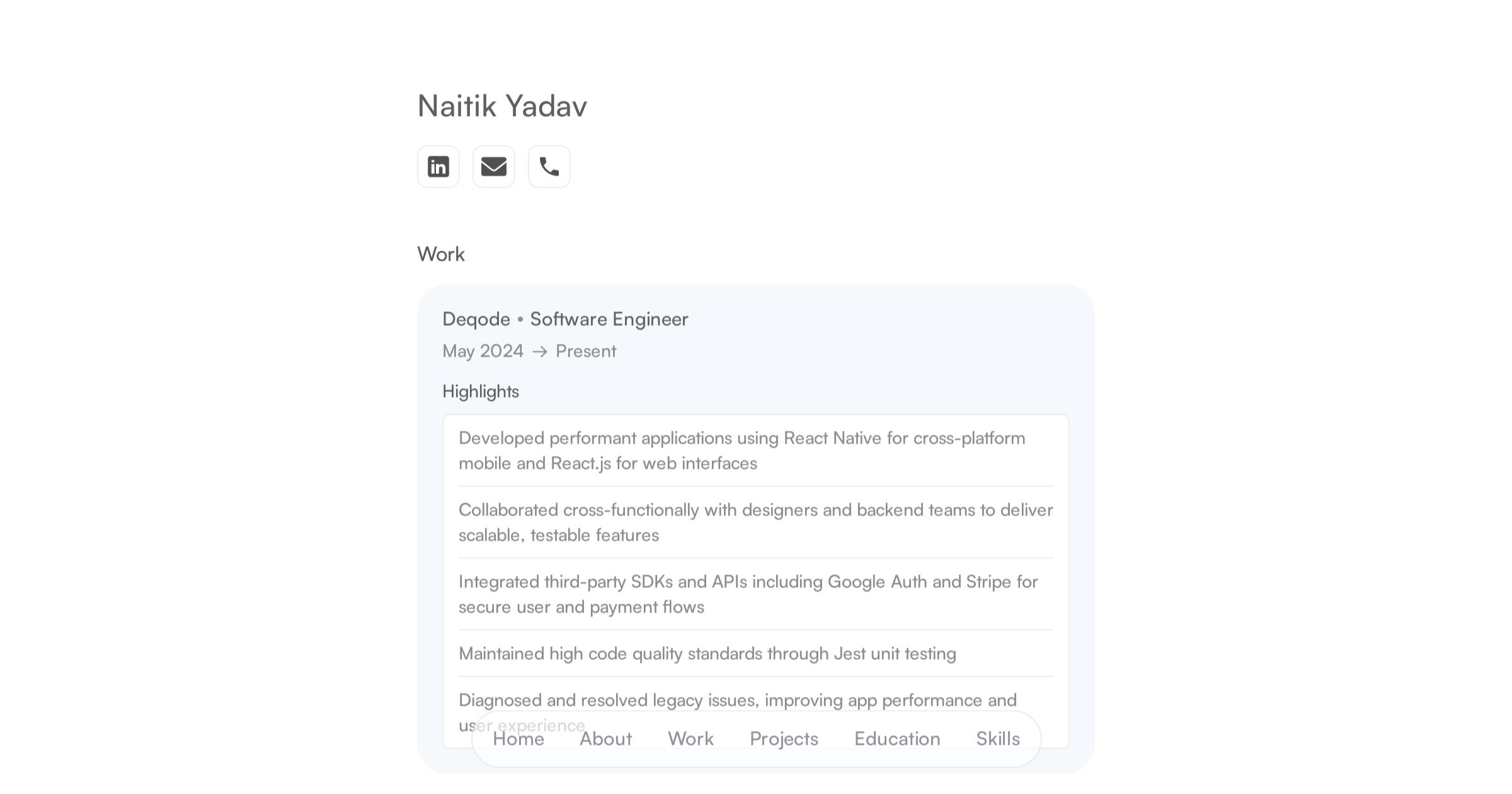Click the Jest unit testing highlight

coord(707,653)
